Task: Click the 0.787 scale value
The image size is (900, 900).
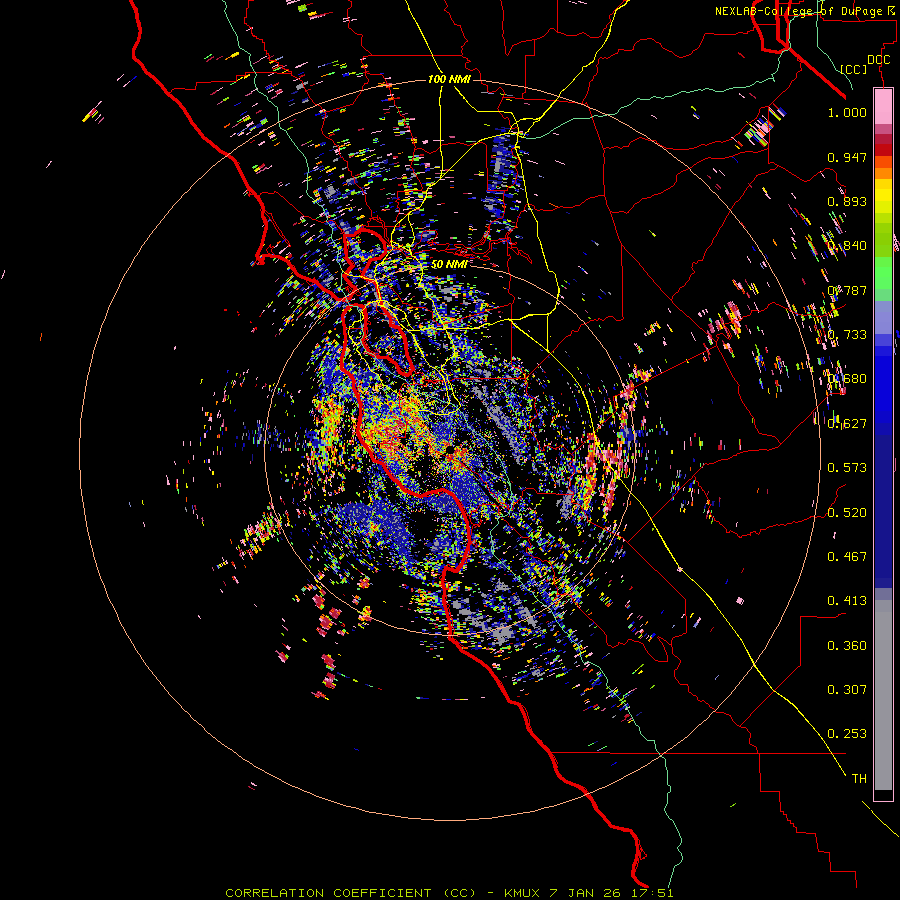Action: point(847,290)
